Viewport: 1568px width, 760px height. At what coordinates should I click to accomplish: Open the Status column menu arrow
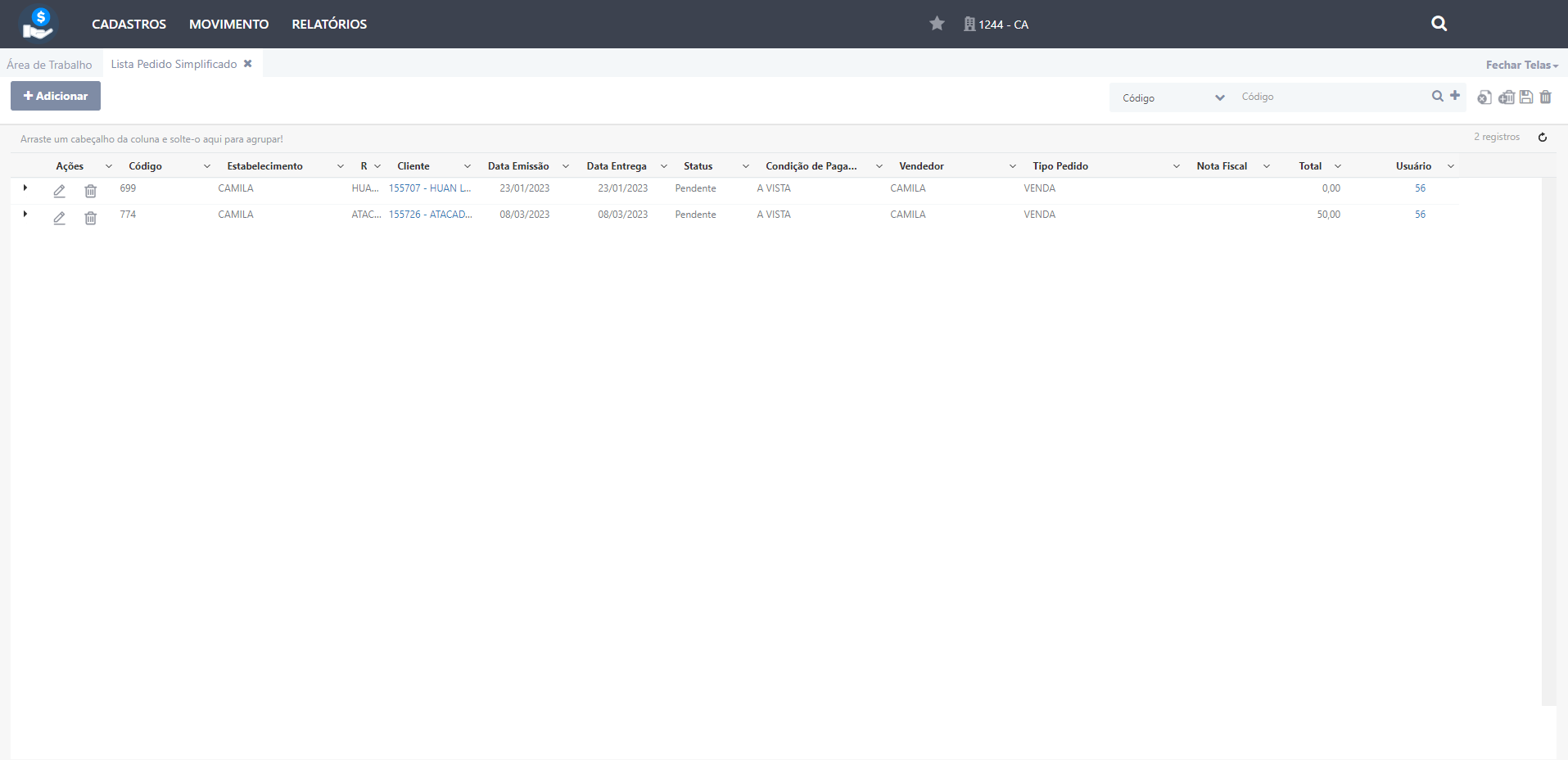pos(746,166)
